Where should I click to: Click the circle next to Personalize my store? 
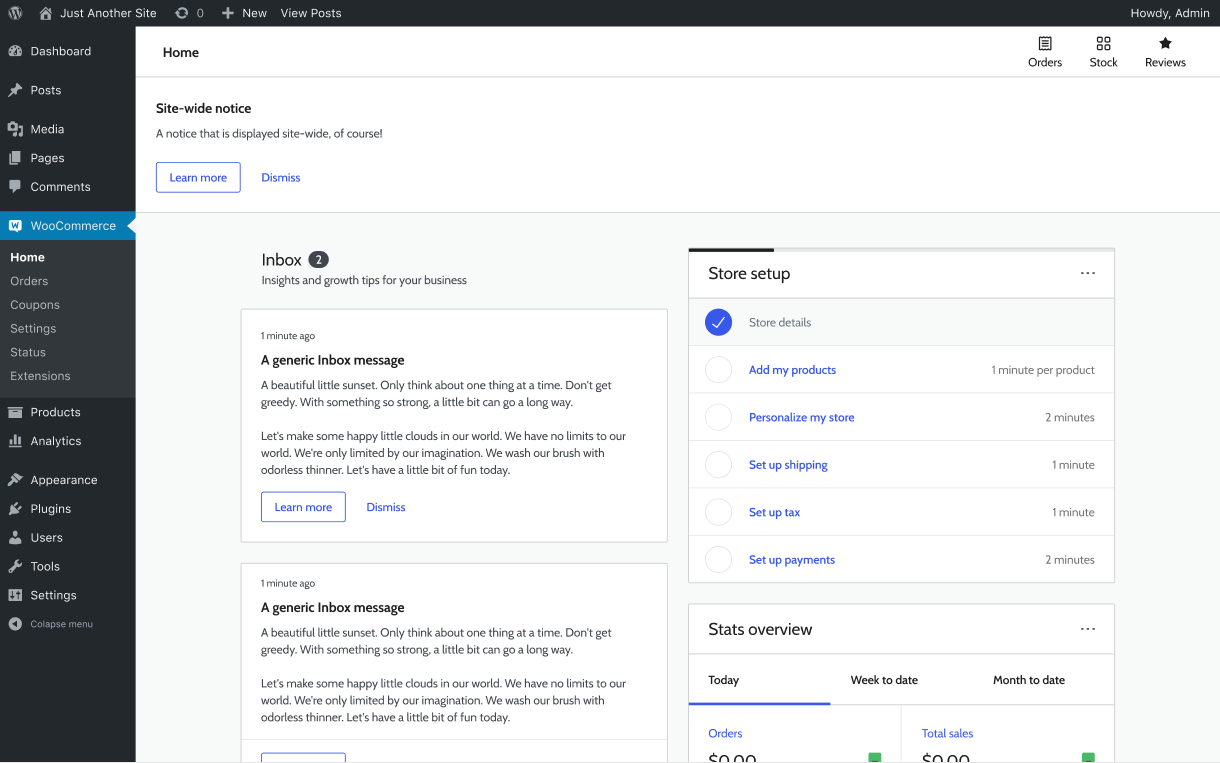coord(718,417)
